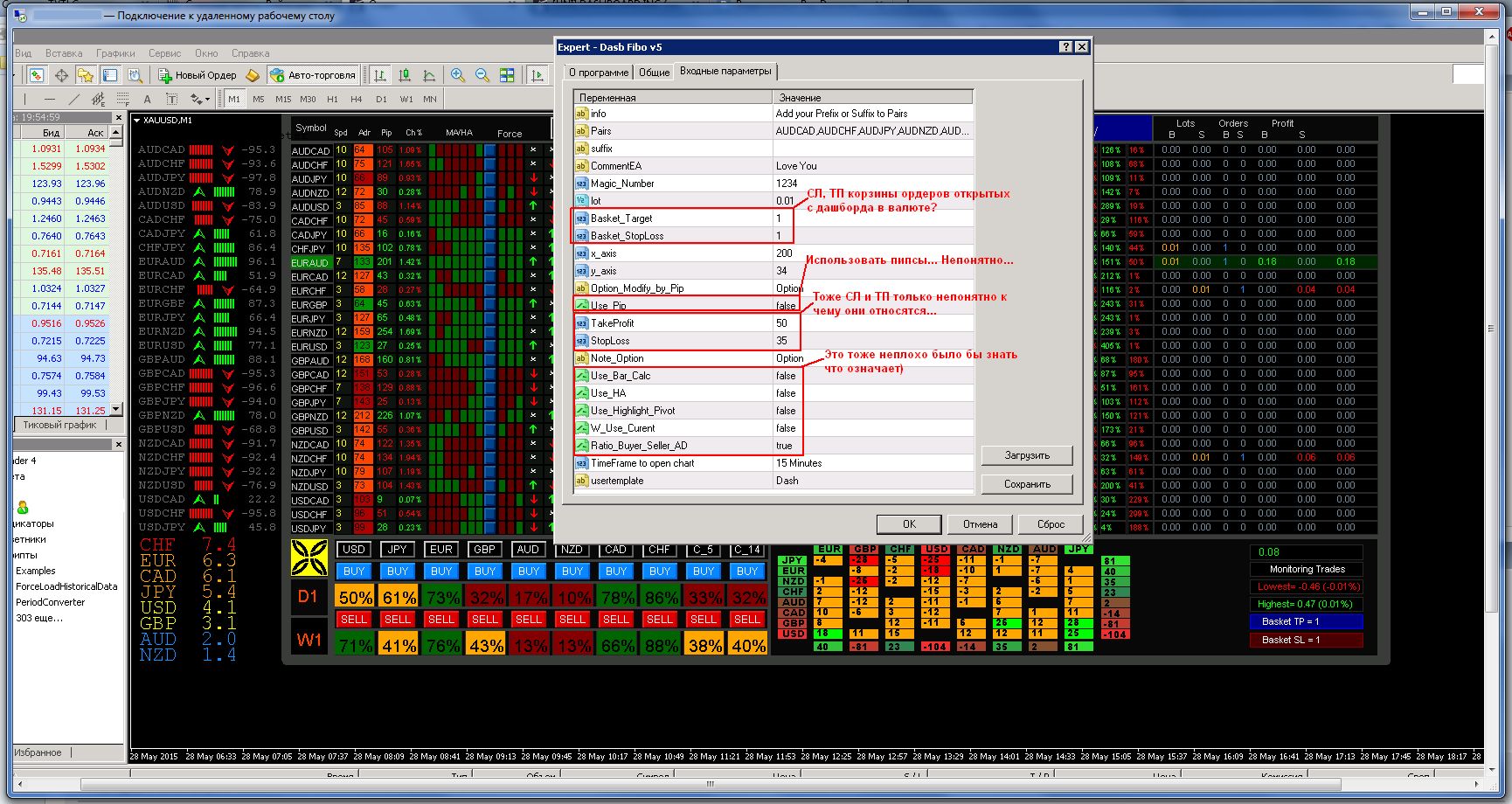Image resolution: width=1512 pixels, height=804 pixels.
Task: Select the Fibonacci retracement drawing tool
Action: (x=123, y=100)
